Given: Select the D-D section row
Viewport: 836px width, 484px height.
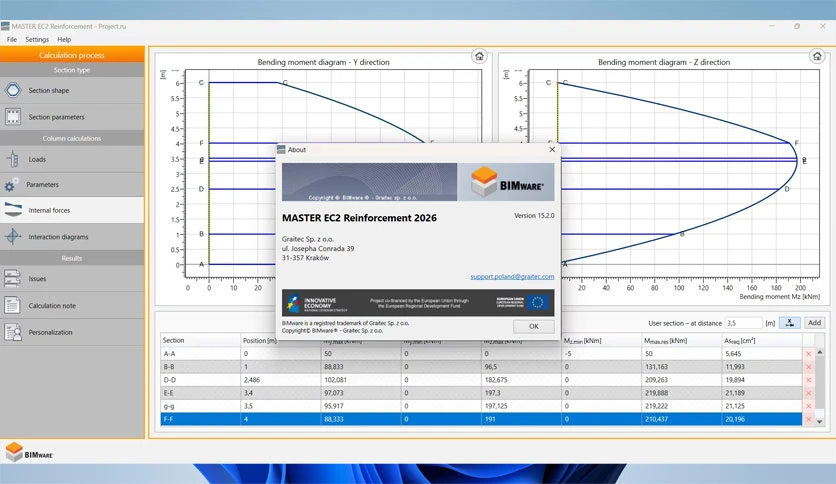Looking at the screenshot, I should [481, 380].
